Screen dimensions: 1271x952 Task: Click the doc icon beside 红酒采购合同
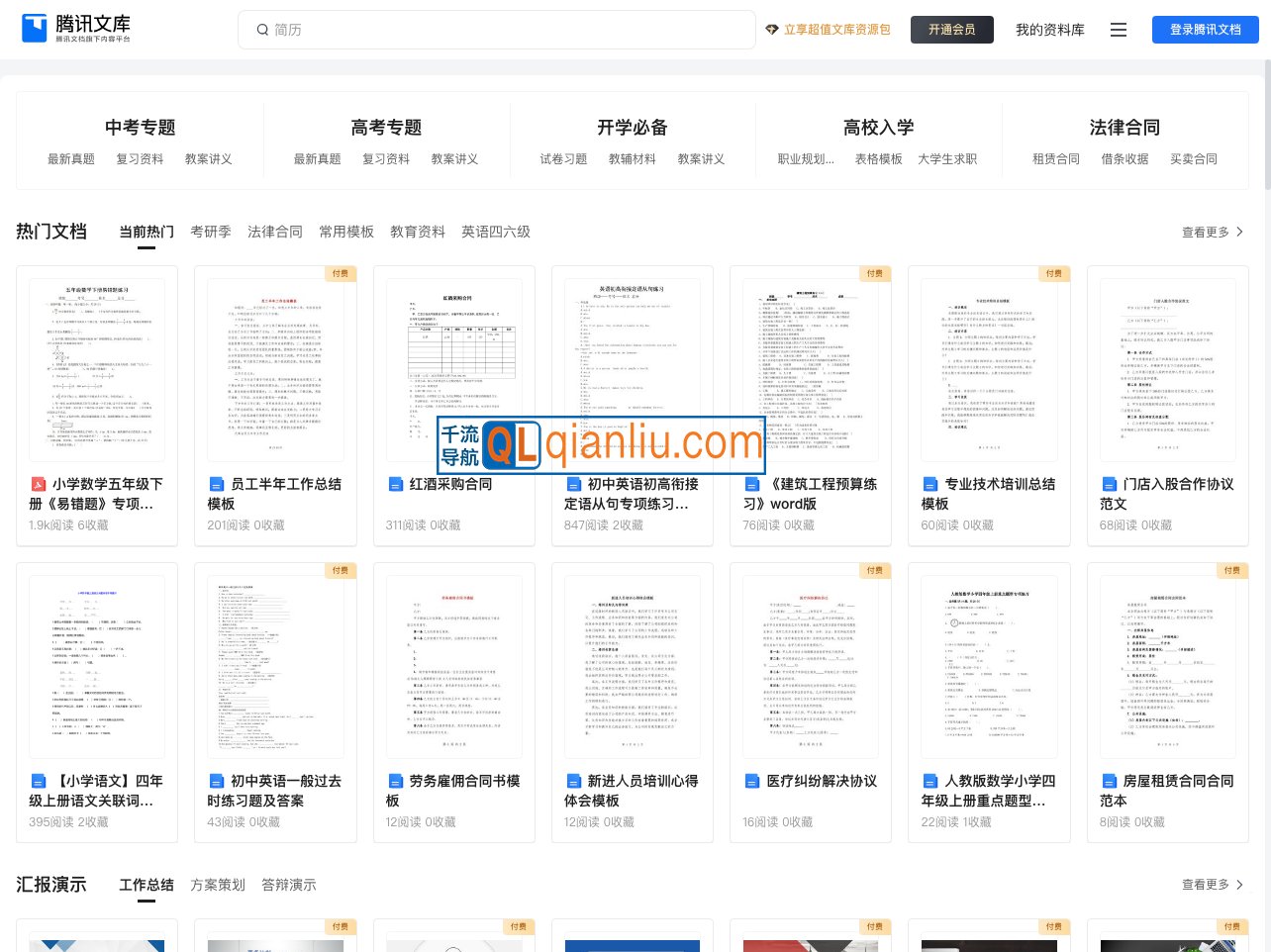click(x=395, y=484)
